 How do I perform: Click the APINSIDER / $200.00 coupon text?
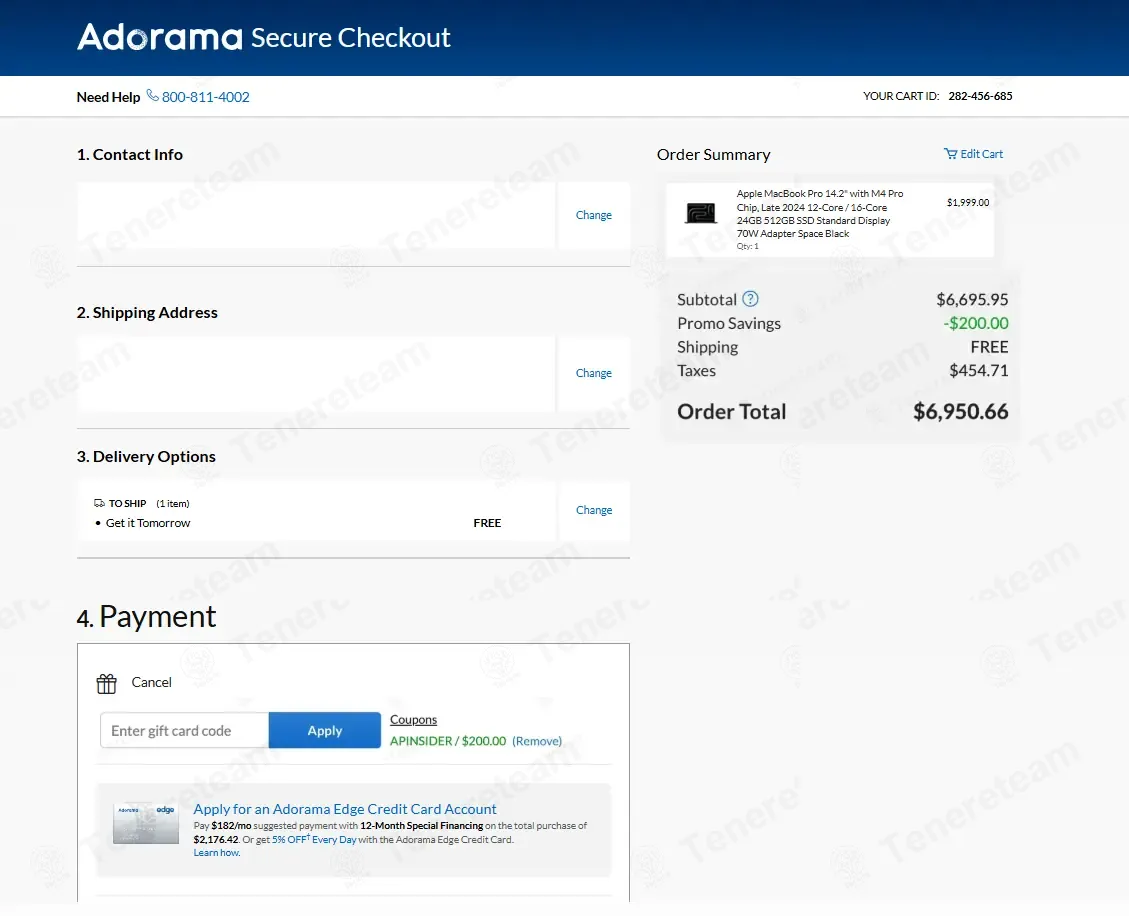point(448,741)
